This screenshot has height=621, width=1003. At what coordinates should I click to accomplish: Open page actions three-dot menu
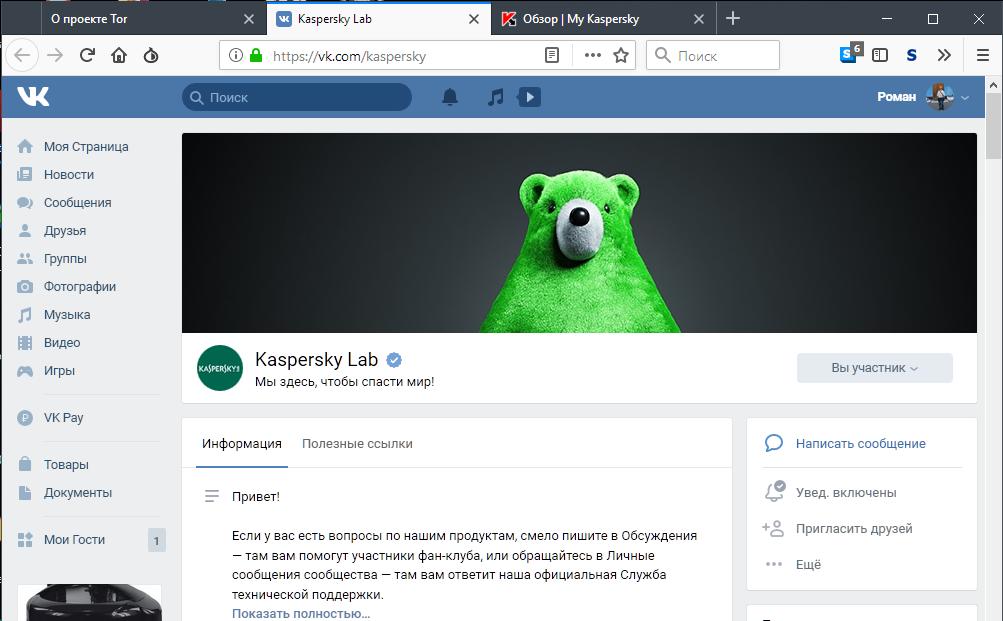pos(593,55)
